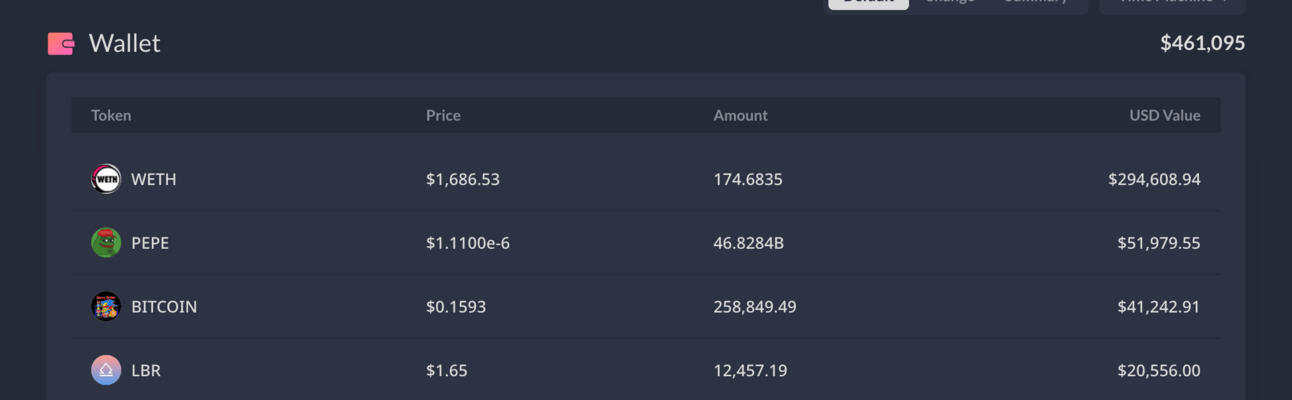This screenshot has height=400, width=1292.
Task: Click the WETH amount 174.6835
Action: point(748,180)
